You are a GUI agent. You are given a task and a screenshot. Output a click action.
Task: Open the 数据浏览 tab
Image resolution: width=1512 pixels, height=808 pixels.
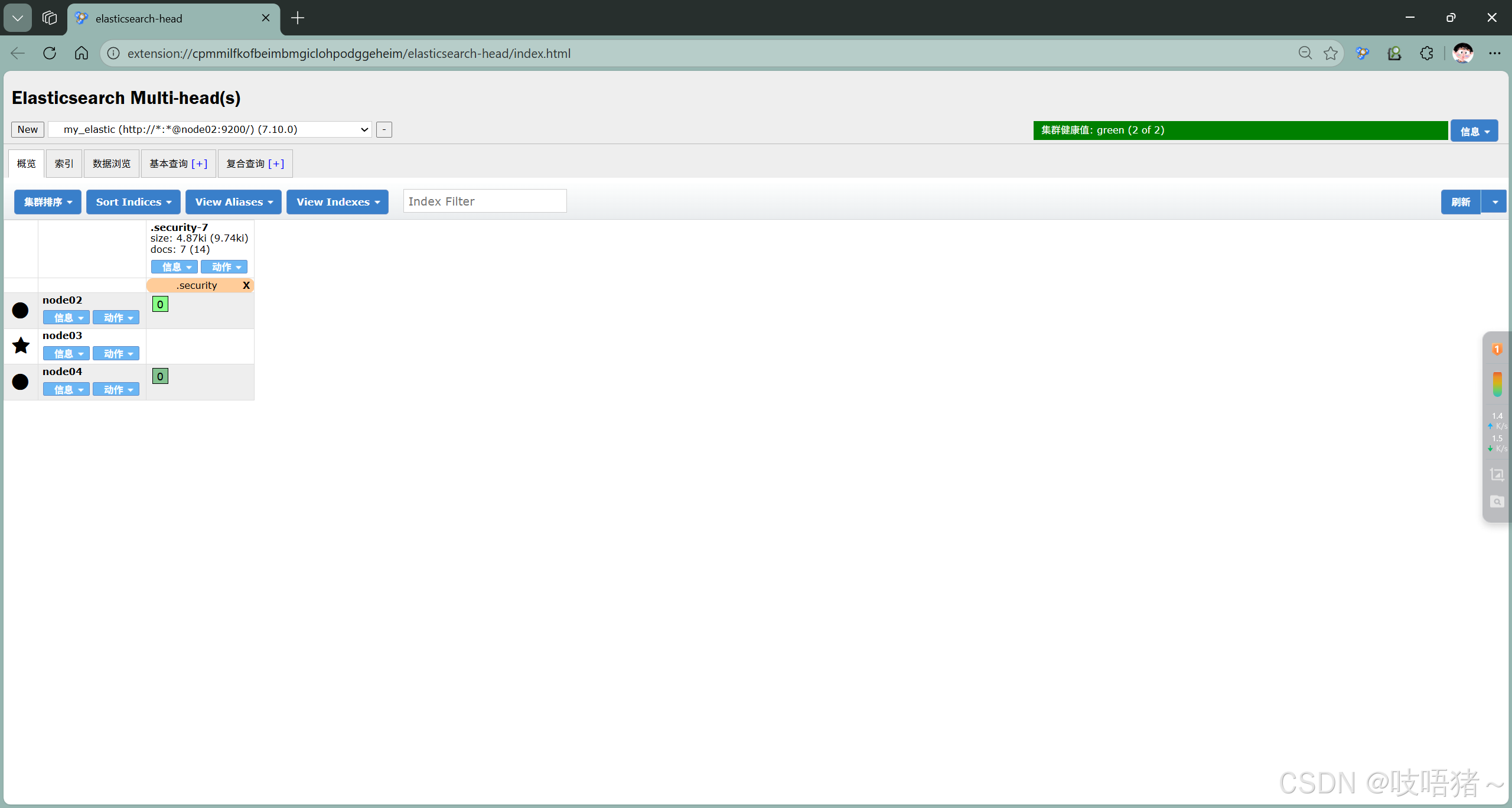click(x=112, y=164)
